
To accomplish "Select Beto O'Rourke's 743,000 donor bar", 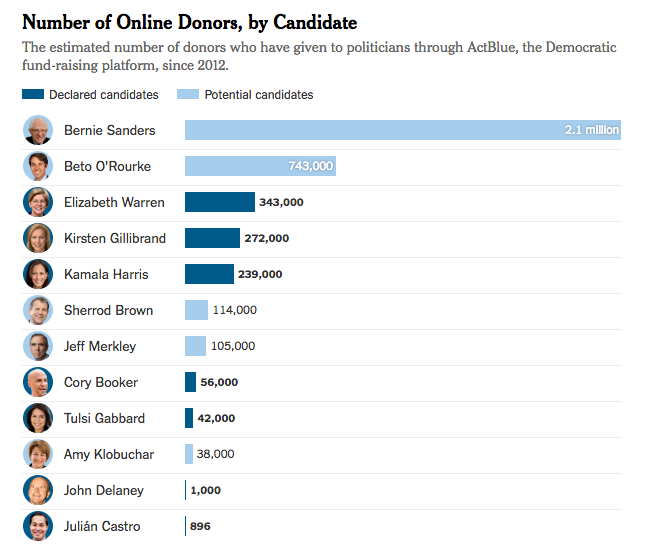I will coord(260,166).
